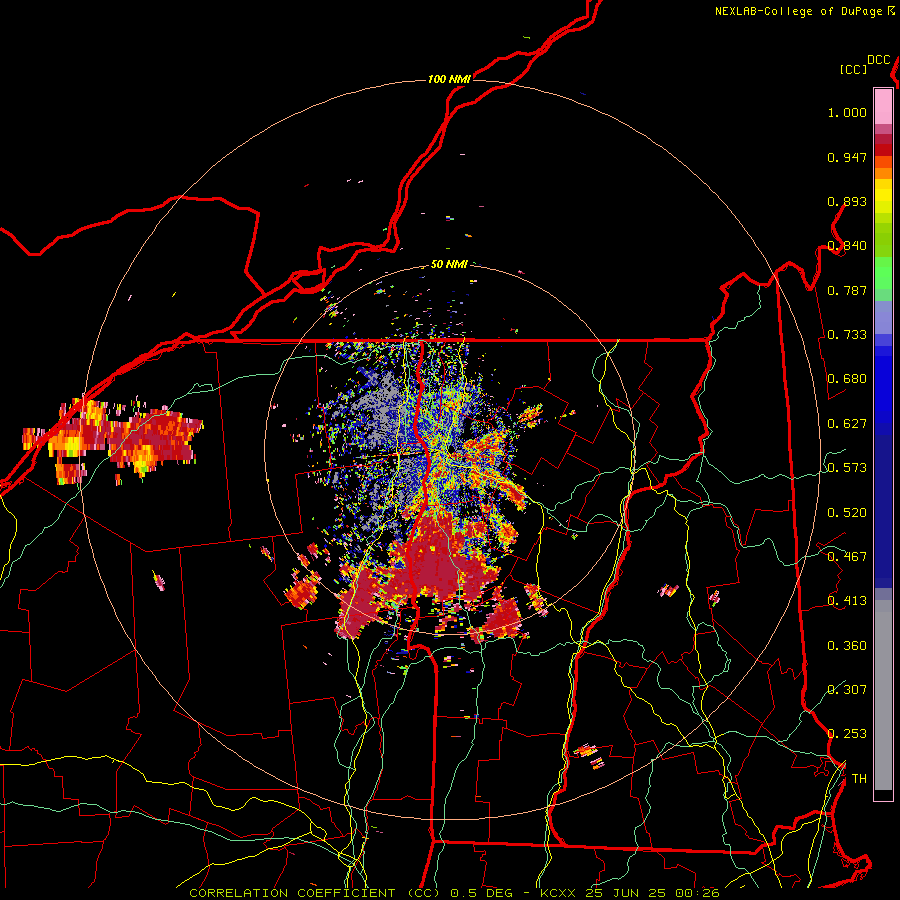Click the 1.000 value on the scale
The height and width of the screenshot is (900, 900).
(x=847, y=112)
